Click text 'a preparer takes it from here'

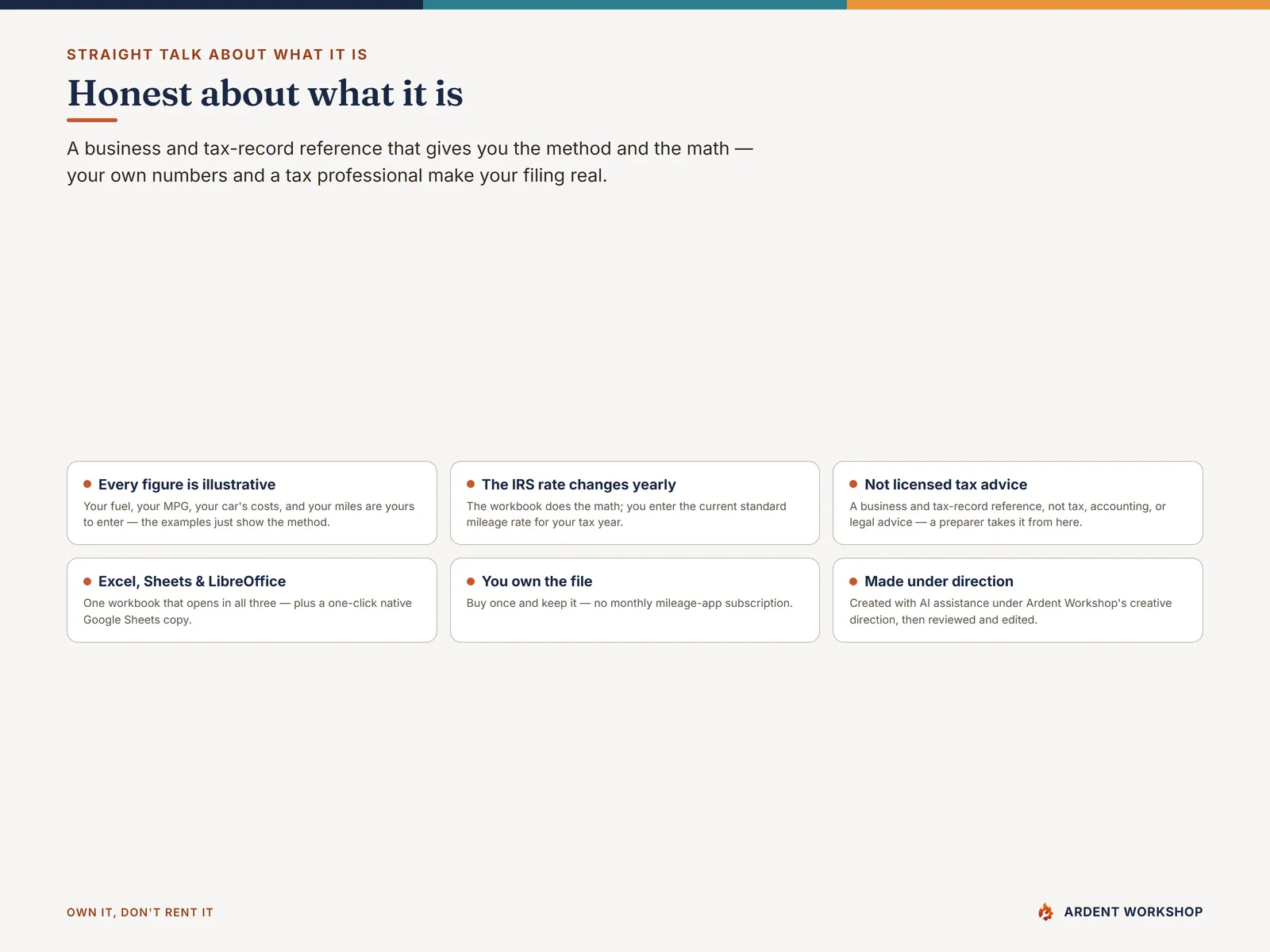1006,522
